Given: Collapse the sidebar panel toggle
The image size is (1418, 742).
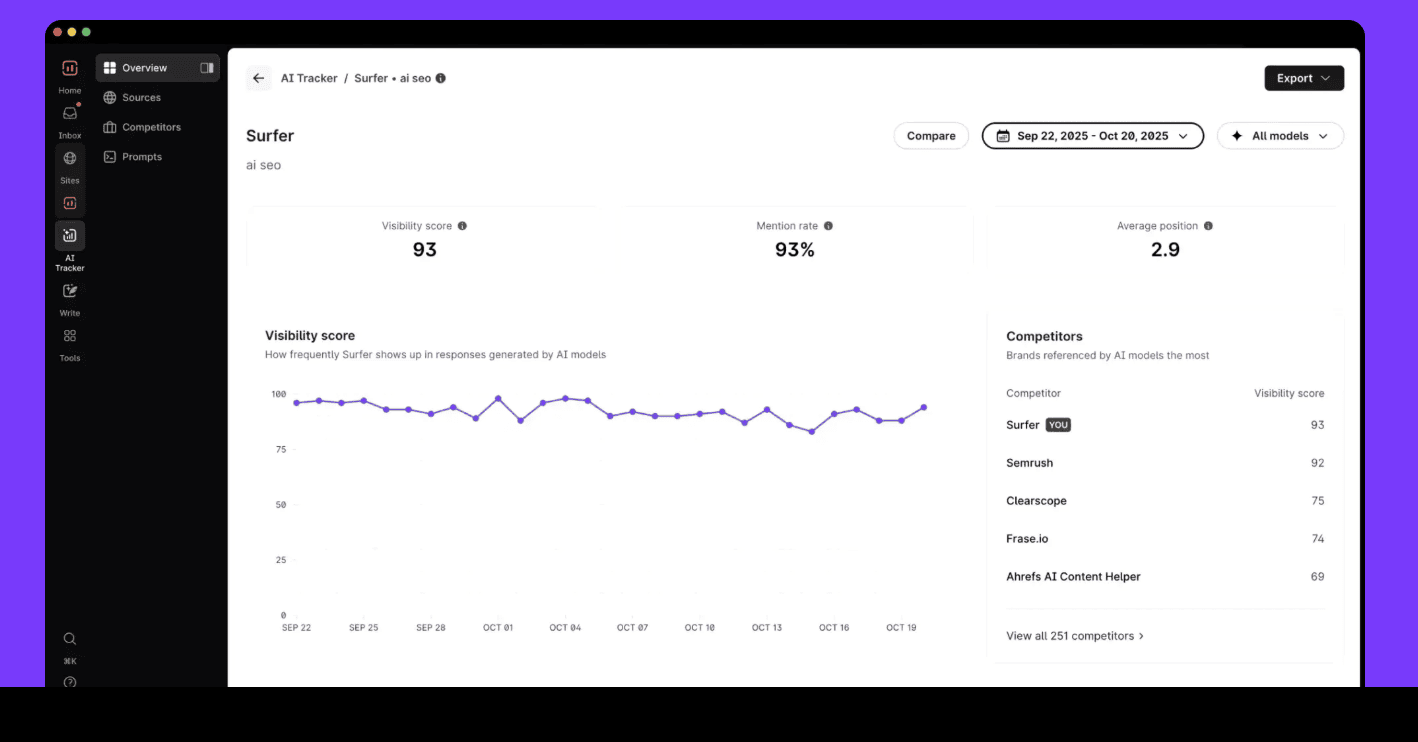Looking at the screenshot, I should pyautogui.click(x=207, y=68).
